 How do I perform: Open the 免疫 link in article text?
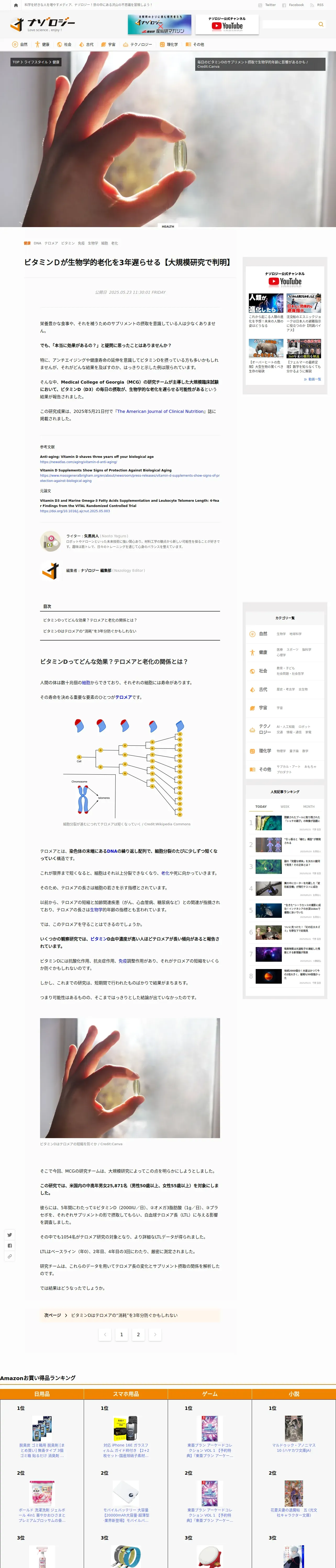[122, 961]
